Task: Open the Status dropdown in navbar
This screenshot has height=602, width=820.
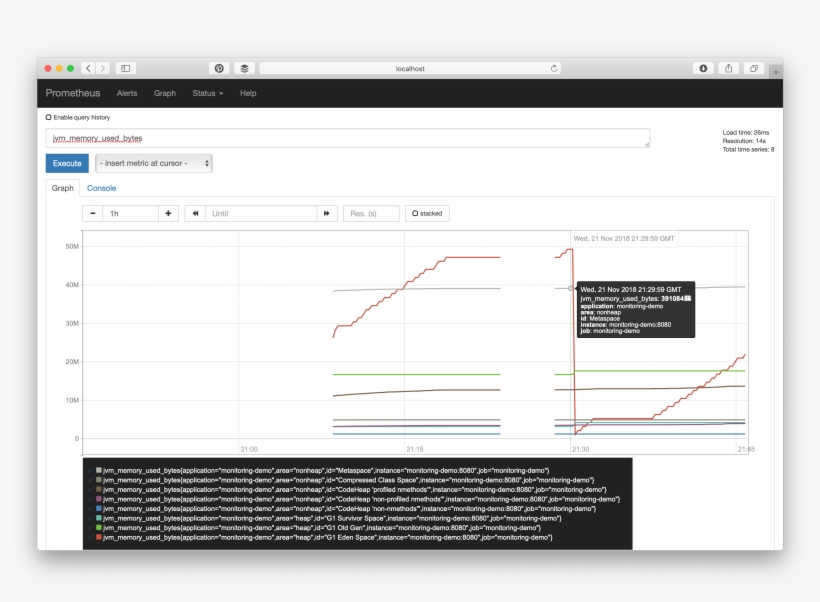Action: point(207,93)
